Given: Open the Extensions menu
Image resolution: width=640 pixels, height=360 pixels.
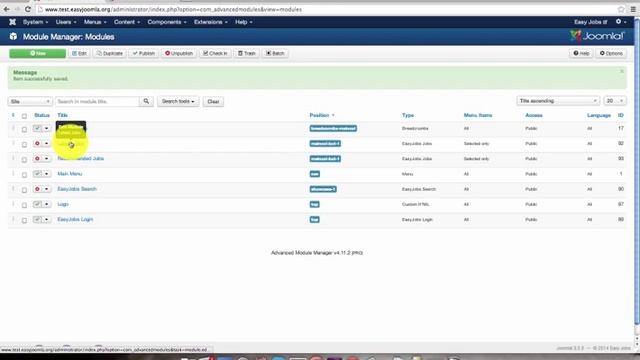Looking at the screenshot, I should click(x=211, y=22).
